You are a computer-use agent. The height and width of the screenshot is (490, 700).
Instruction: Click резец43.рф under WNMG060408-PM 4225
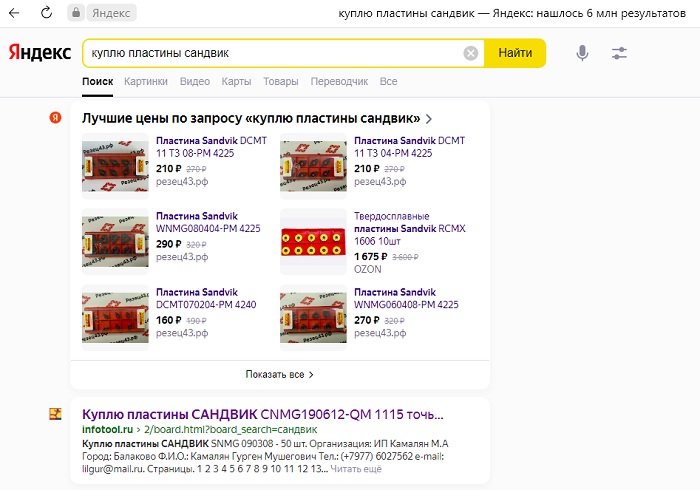[x=380, y=333]
